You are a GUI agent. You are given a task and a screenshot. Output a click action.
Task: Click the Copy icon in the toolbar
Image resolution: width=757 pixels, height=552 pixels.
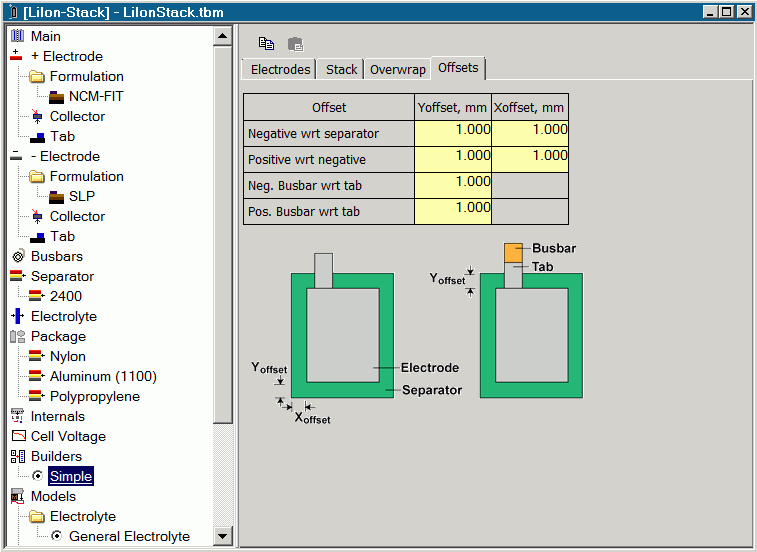tap(266, 44)
